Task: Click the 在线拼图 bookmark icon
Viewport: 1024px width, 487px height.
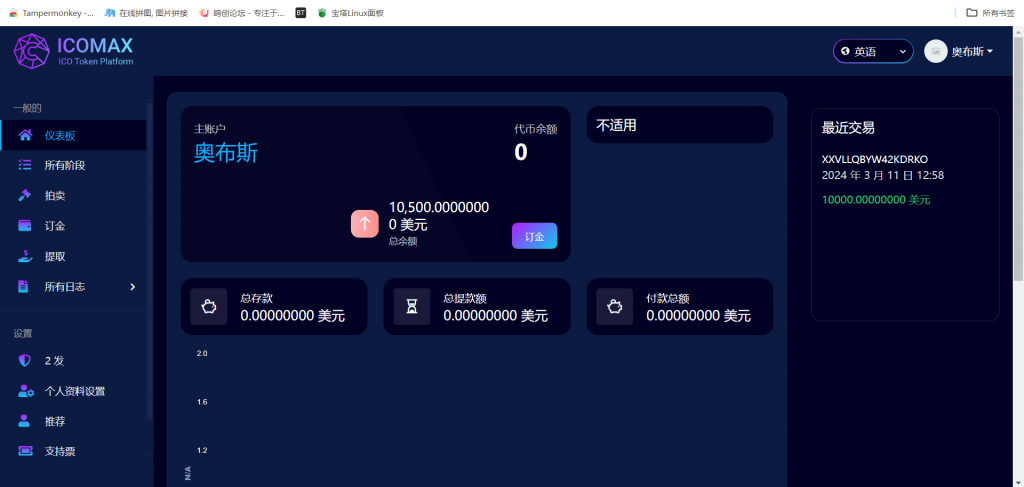Action: tap(110, 12)
